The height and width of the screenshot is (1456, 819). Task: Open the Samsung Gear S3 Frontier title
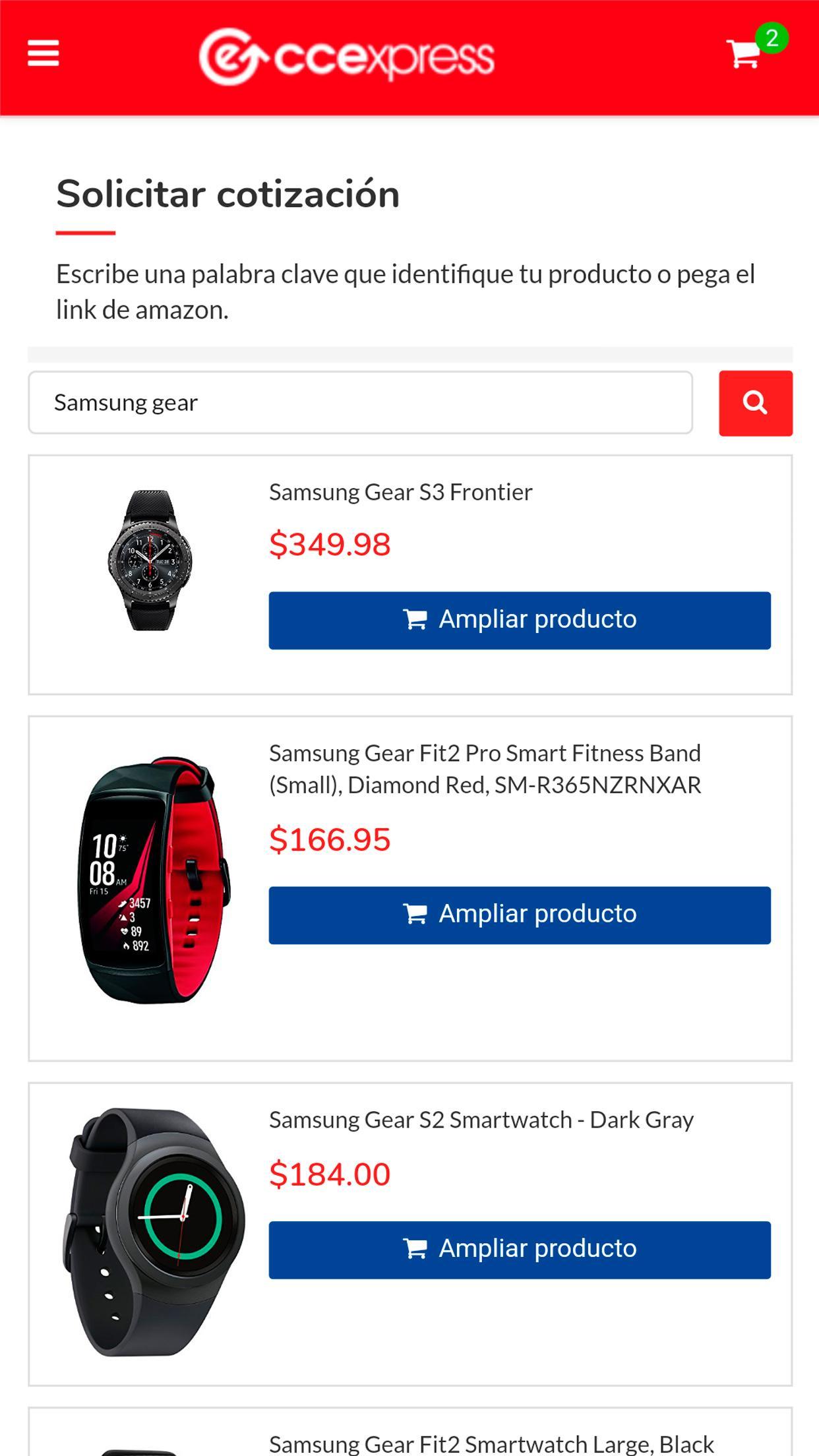pyautogui.click(x=400, y=493)
